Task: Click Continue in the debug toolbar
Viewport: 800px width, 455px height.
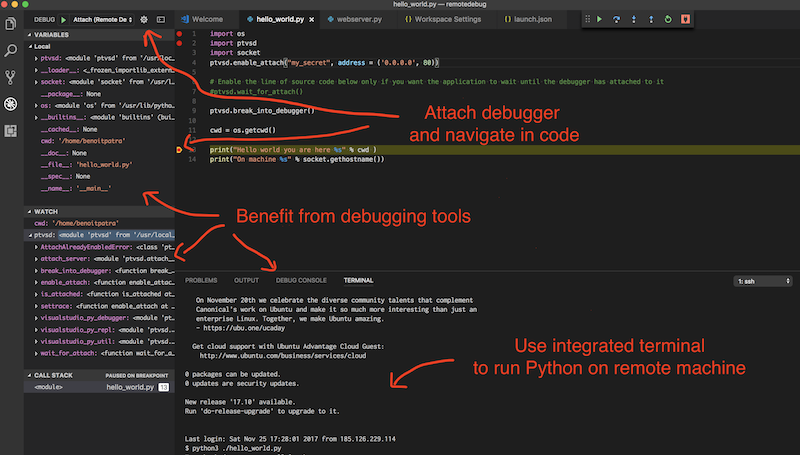Action: (599, 19)
